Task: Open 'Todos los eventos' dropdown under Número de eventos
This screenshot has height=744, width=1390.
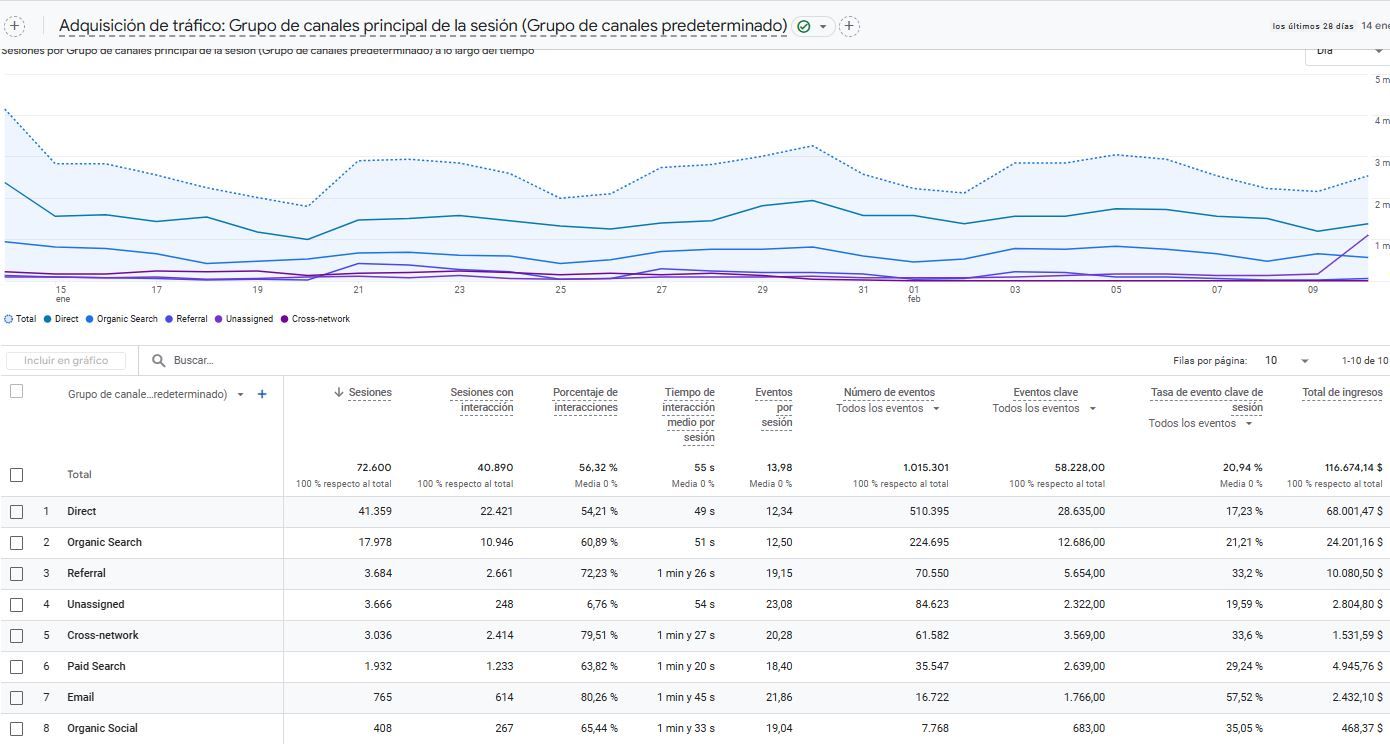Action: click(888, 408)
